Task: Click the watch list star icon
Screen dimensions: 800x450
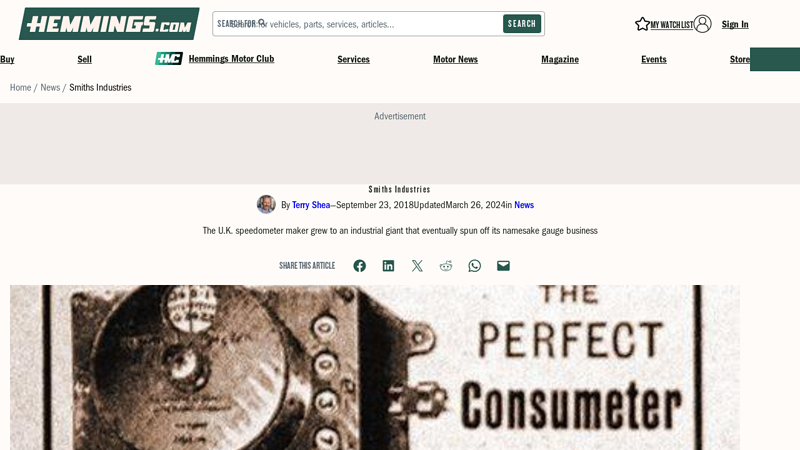Action: 642,24
